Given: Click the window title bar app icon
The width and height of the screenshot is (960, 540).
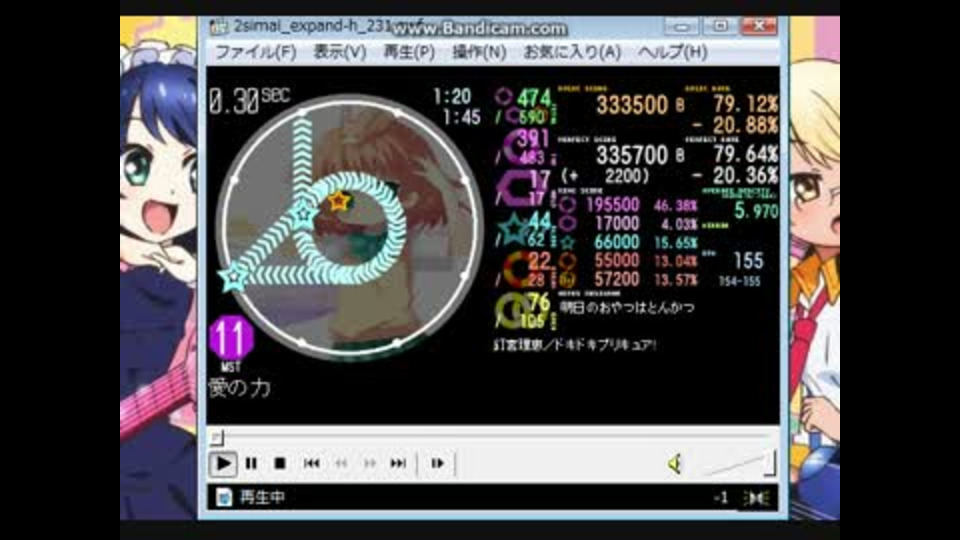Looking at the screenshot, I should 218,26.
